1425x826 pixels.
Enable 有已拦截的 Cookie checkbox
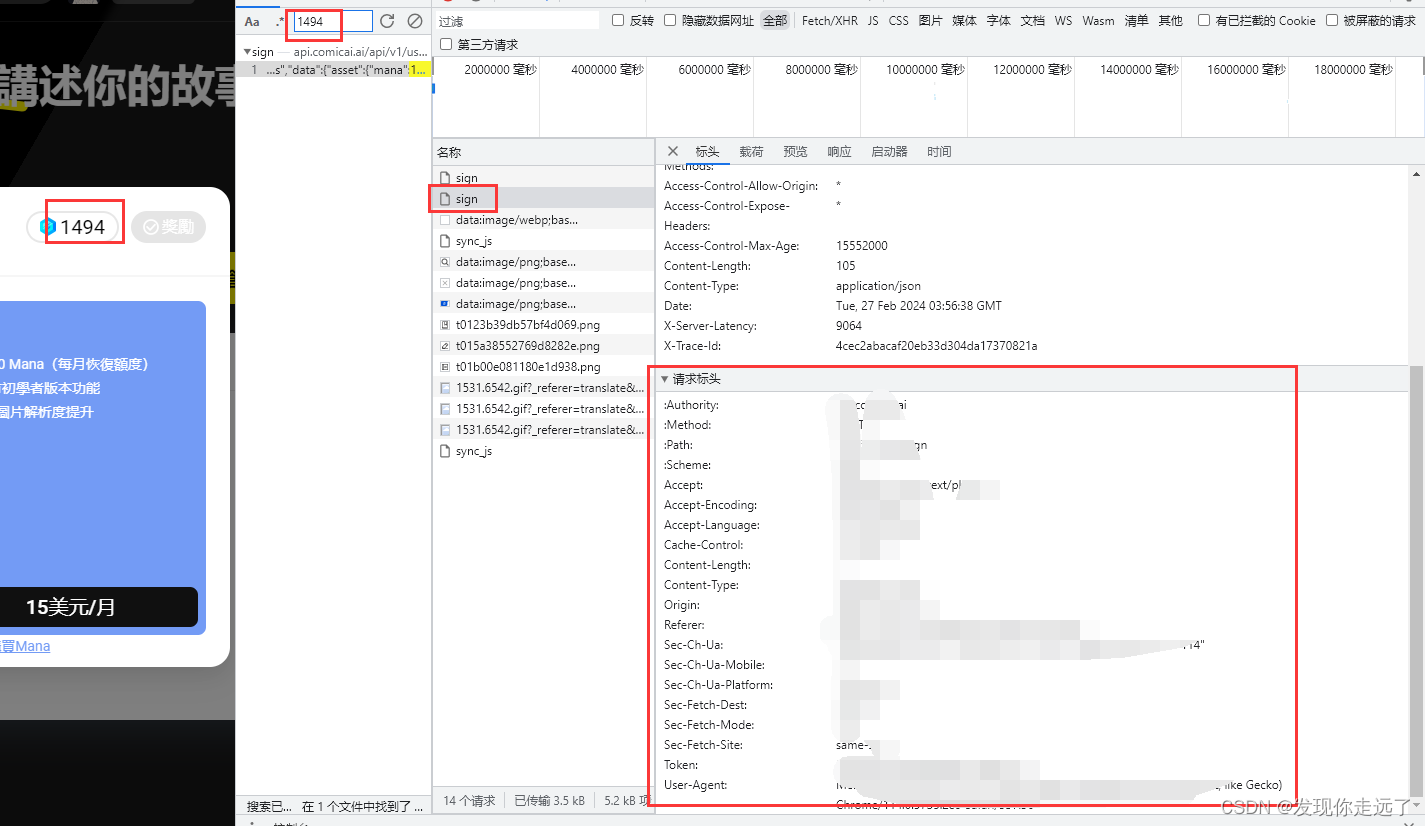pos(1204,20)
